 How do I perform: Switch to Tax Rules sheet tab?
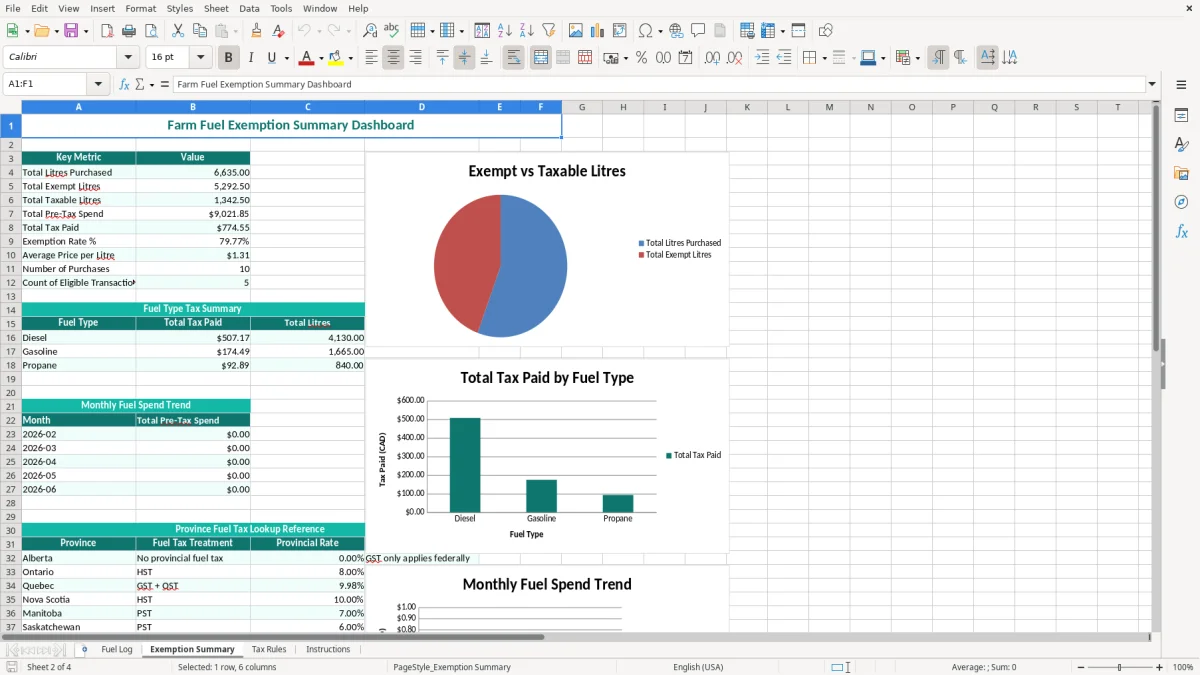269,649
